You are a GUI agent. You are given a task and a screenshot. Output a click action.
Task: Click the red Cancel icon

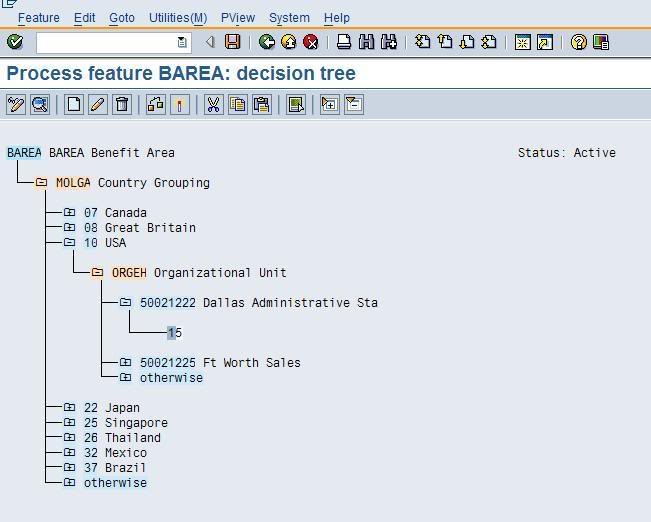coord(311,42)
